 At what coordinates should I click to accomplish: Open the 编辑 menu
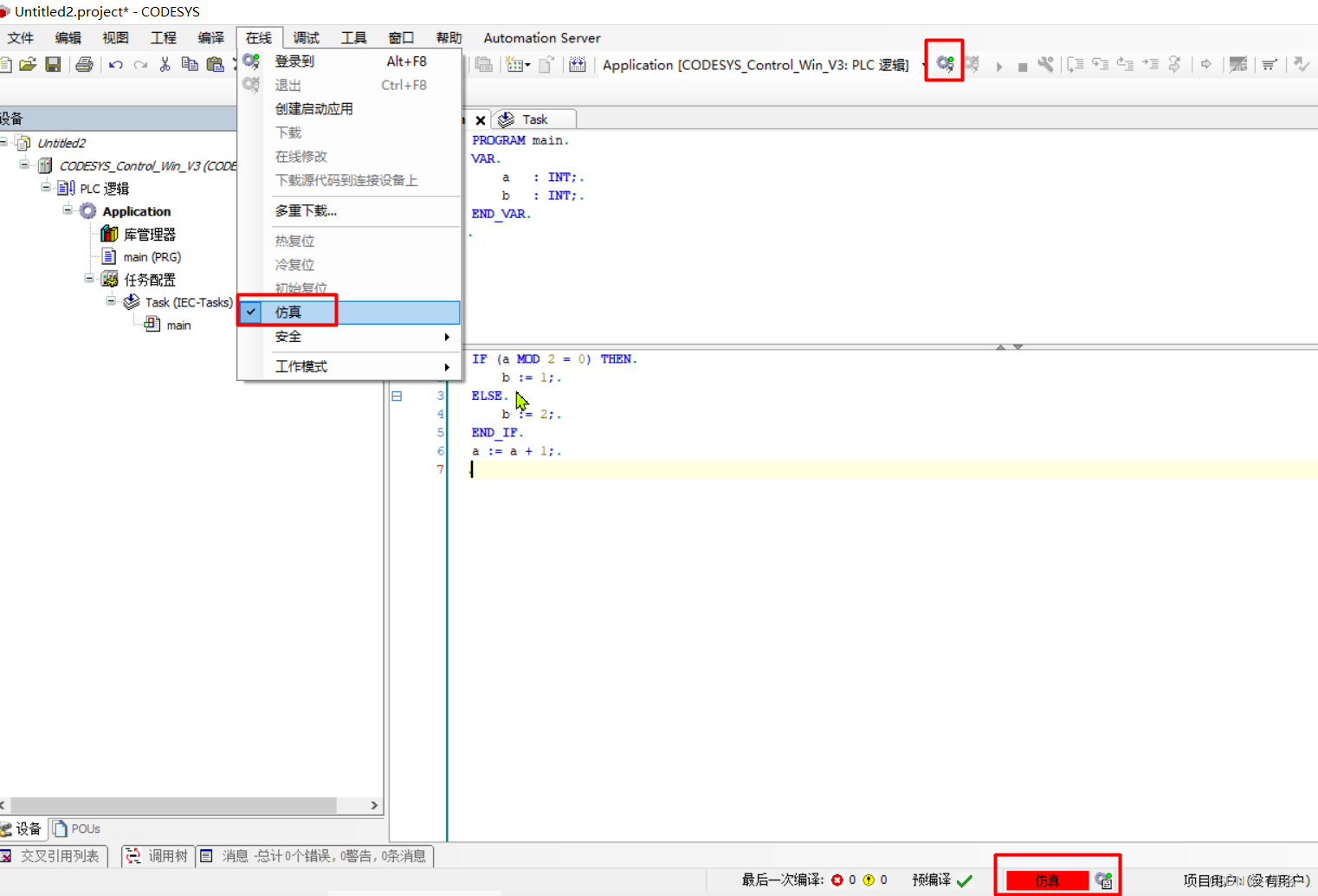click(68, 38)
